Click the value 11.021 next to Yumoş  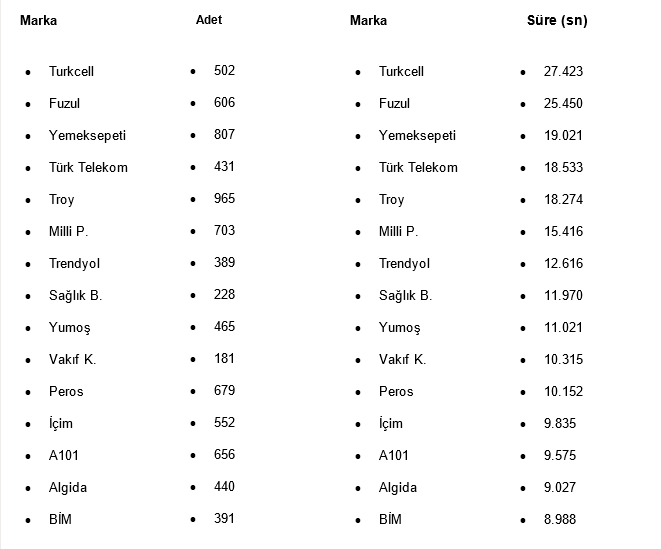[563, 328]
